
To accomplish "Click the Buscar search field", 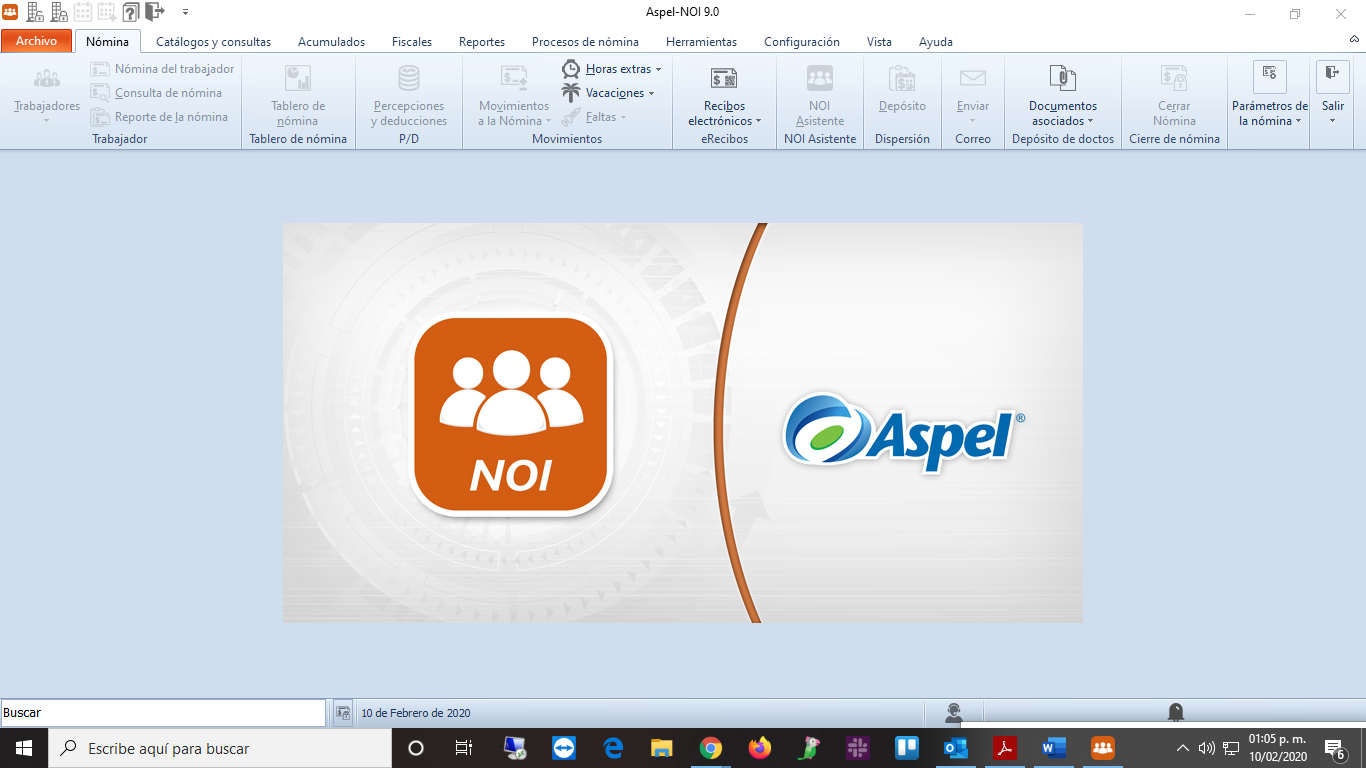I will point(163,713).
